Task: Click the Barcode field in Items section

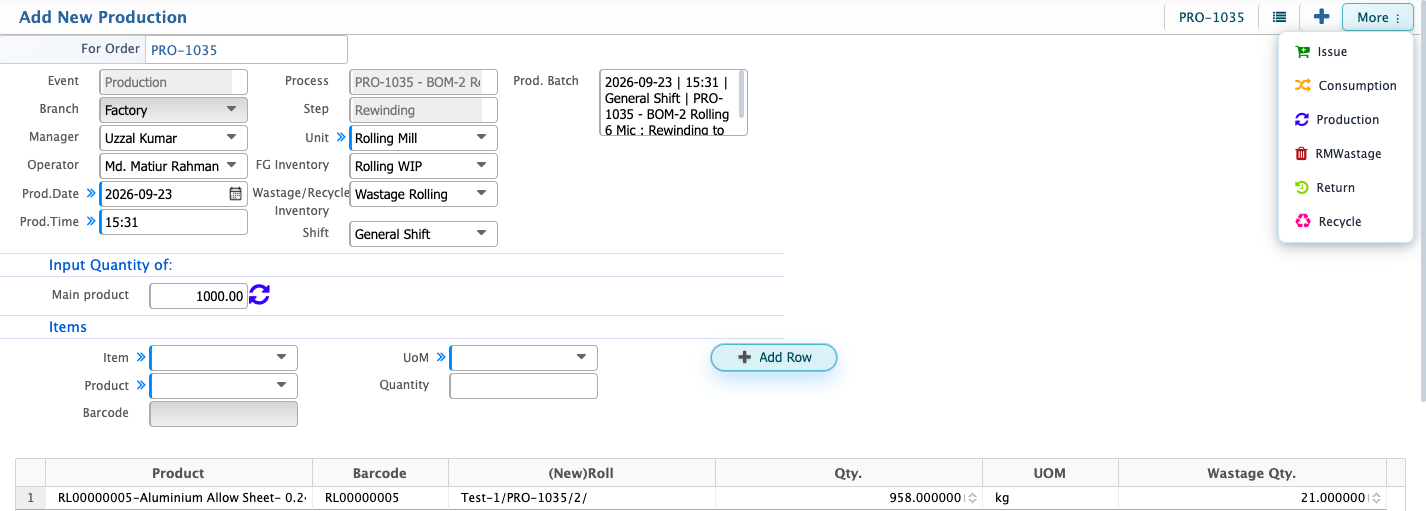Action: (224, 414)
